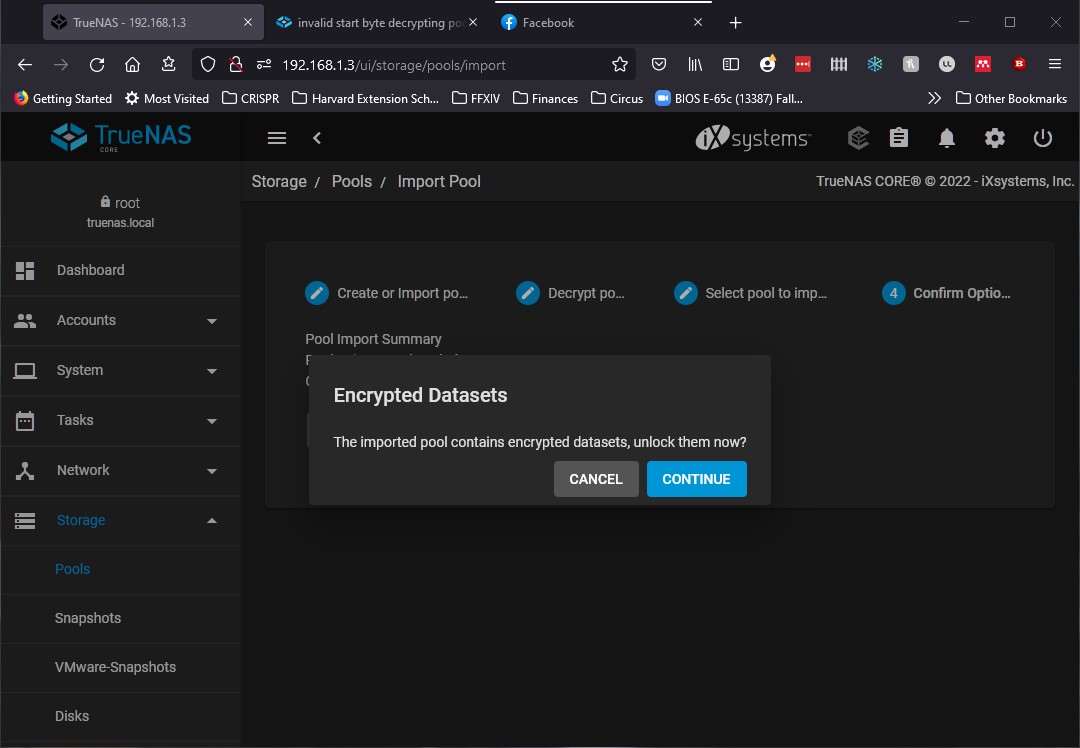Viewport: 1080px width, 748px height.
Task: Click the Dashboard grid icon
Action: (25, 271)
